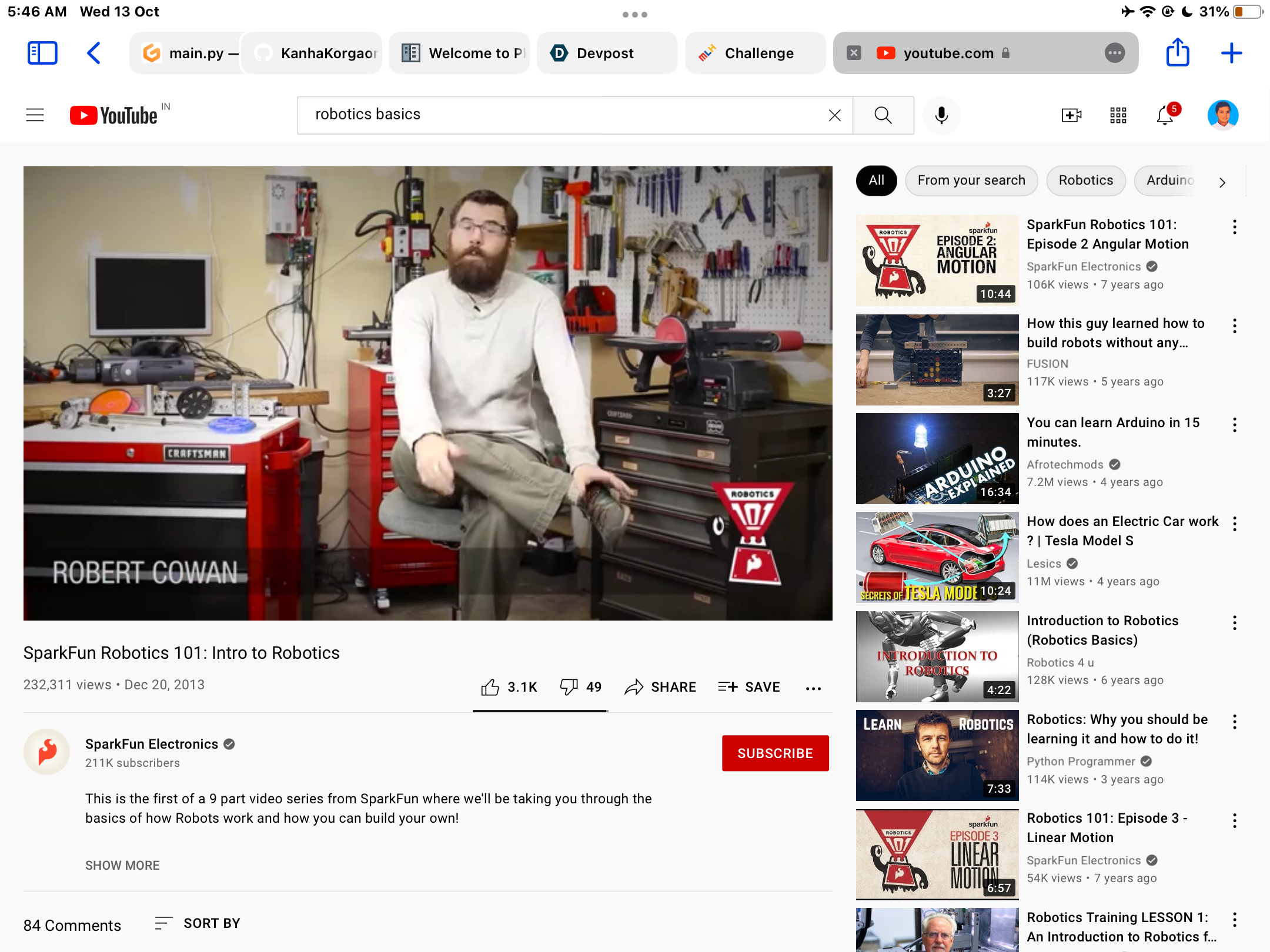Open the SparkFun Electronics channel link

[x=152, y=744]
